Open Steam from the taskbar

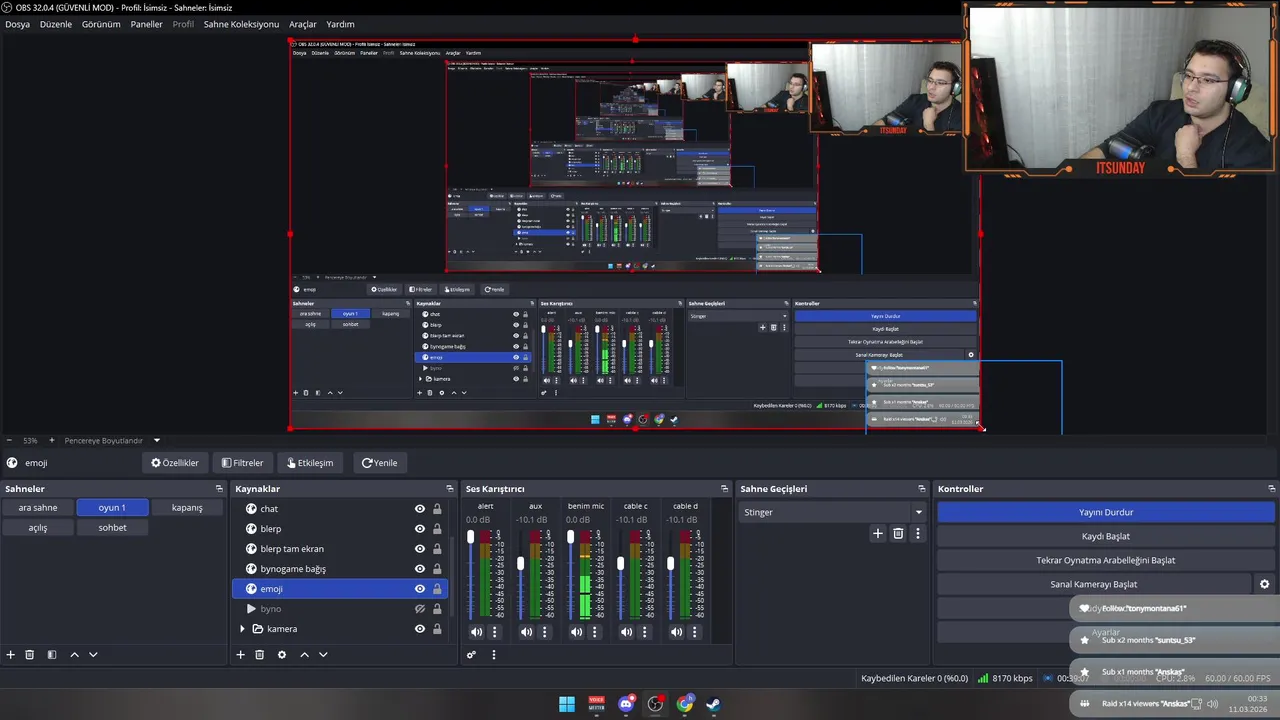(713, 704)
